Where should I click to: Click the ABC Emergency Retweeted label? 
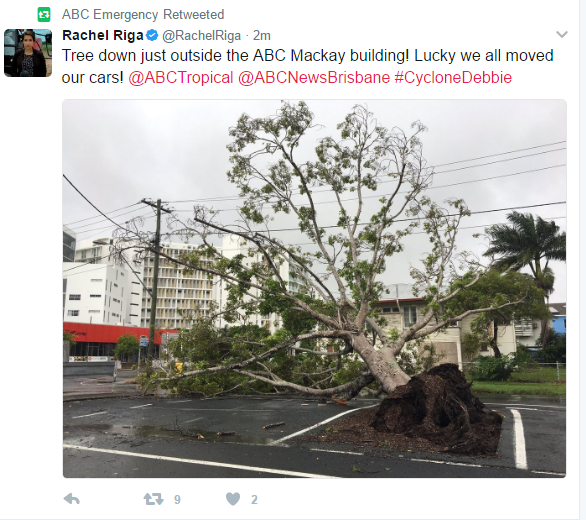143,15
